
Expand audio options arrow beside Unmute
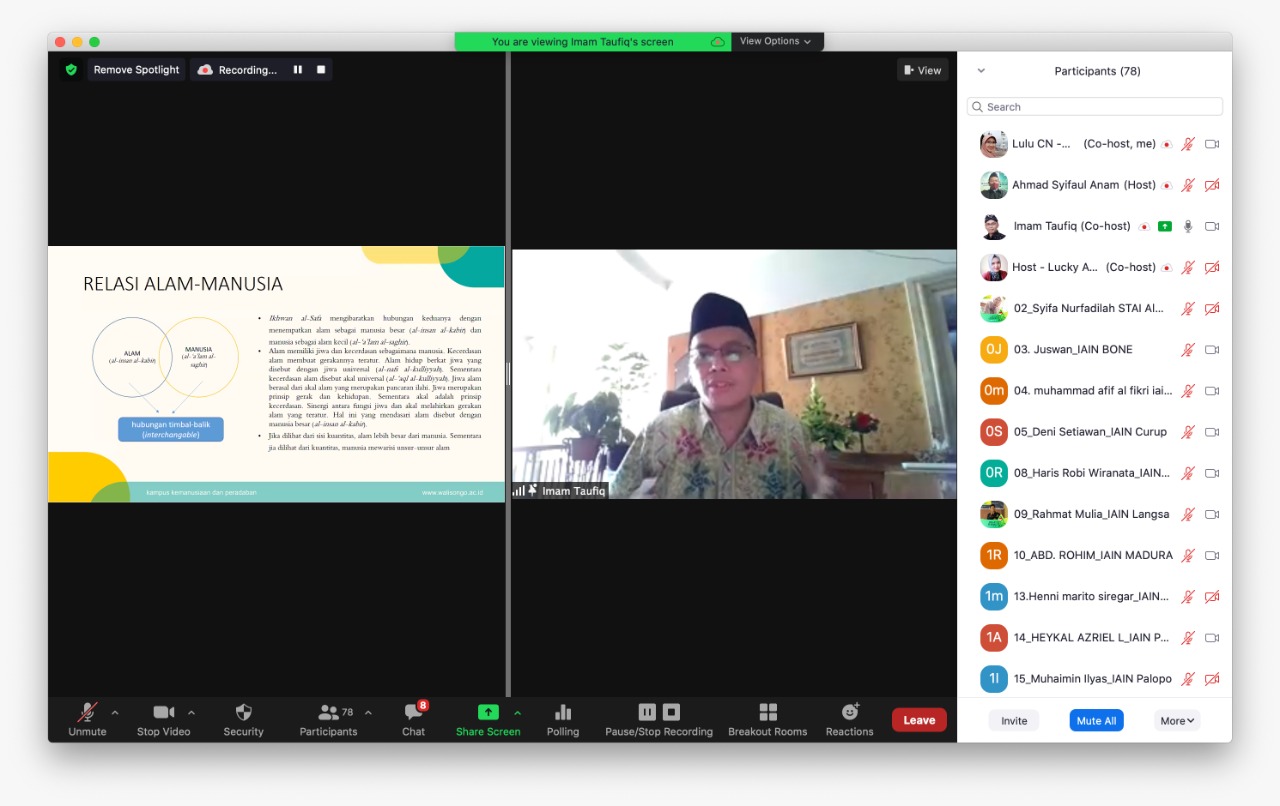click(x=115, y=713)
